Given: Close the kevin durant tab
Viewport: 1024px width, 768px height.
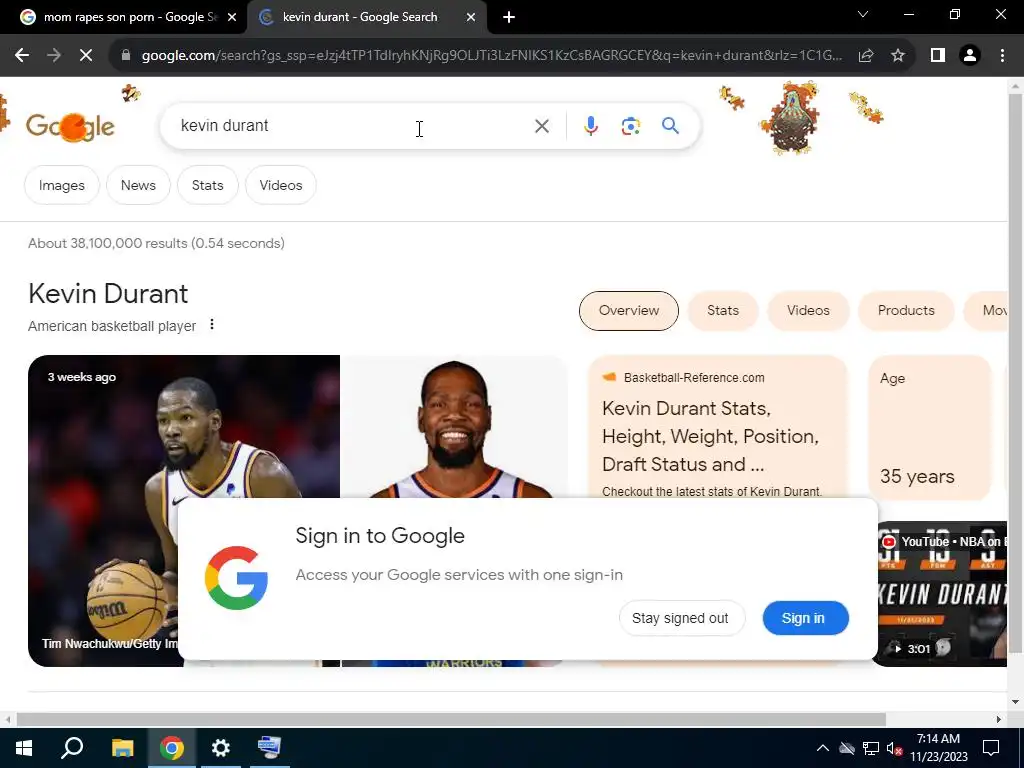Looking at the screenshot, I should point(471,17).
